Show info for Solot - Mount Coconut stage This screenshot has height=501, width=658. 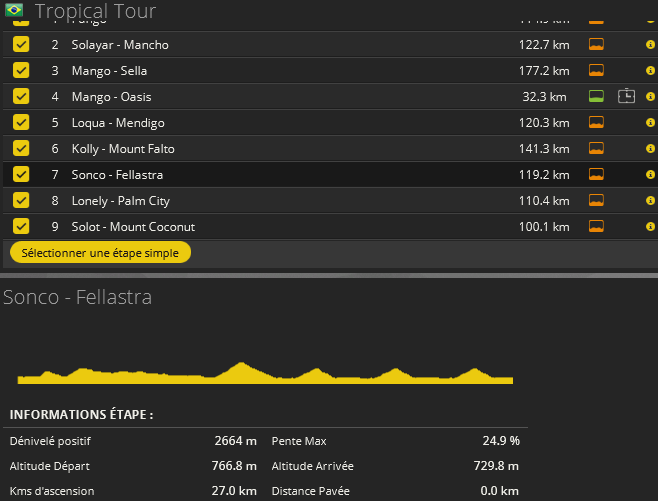(x=650, y=227)
